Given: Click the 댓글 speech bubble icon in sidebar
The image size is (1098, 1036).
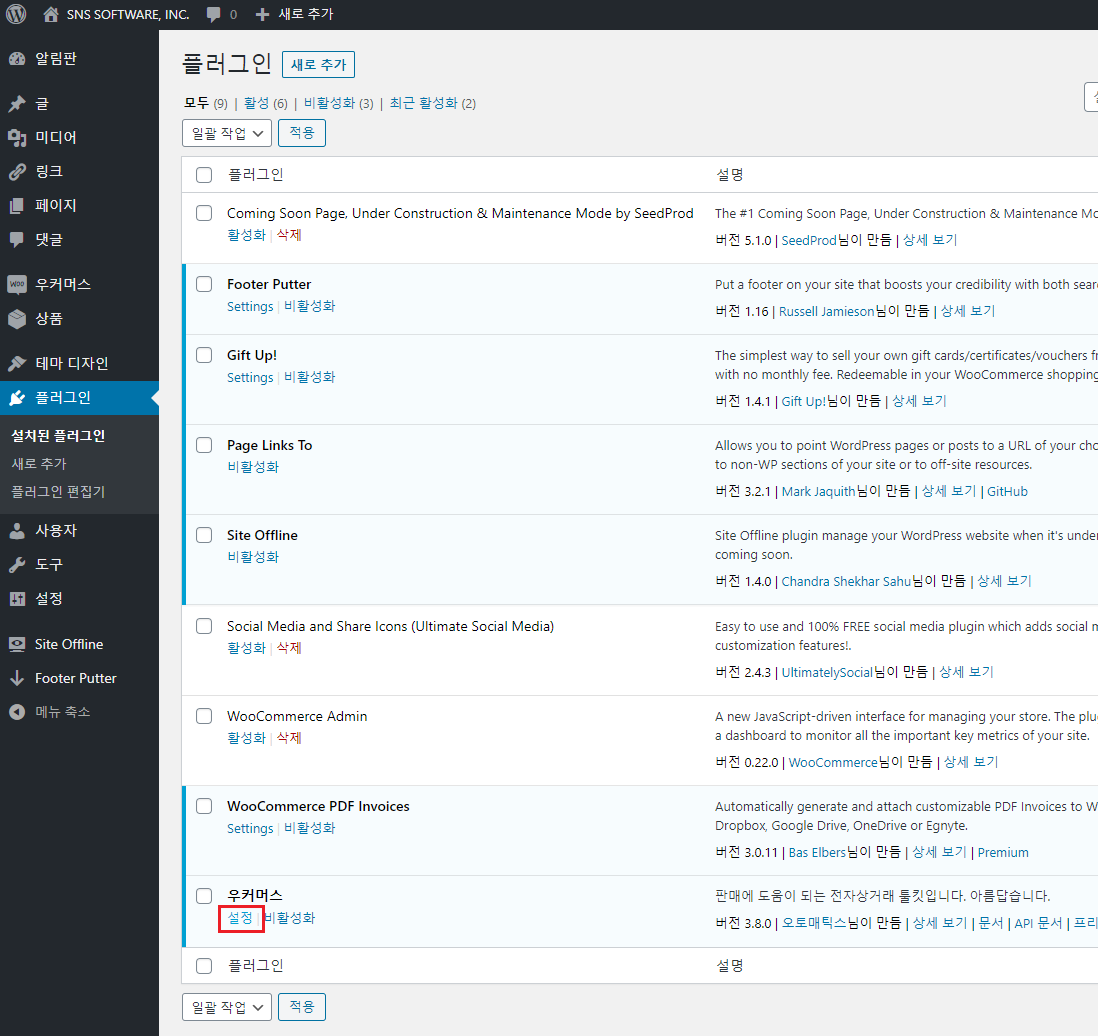Looking at the screenshot, I should click(x=17, y=240).
